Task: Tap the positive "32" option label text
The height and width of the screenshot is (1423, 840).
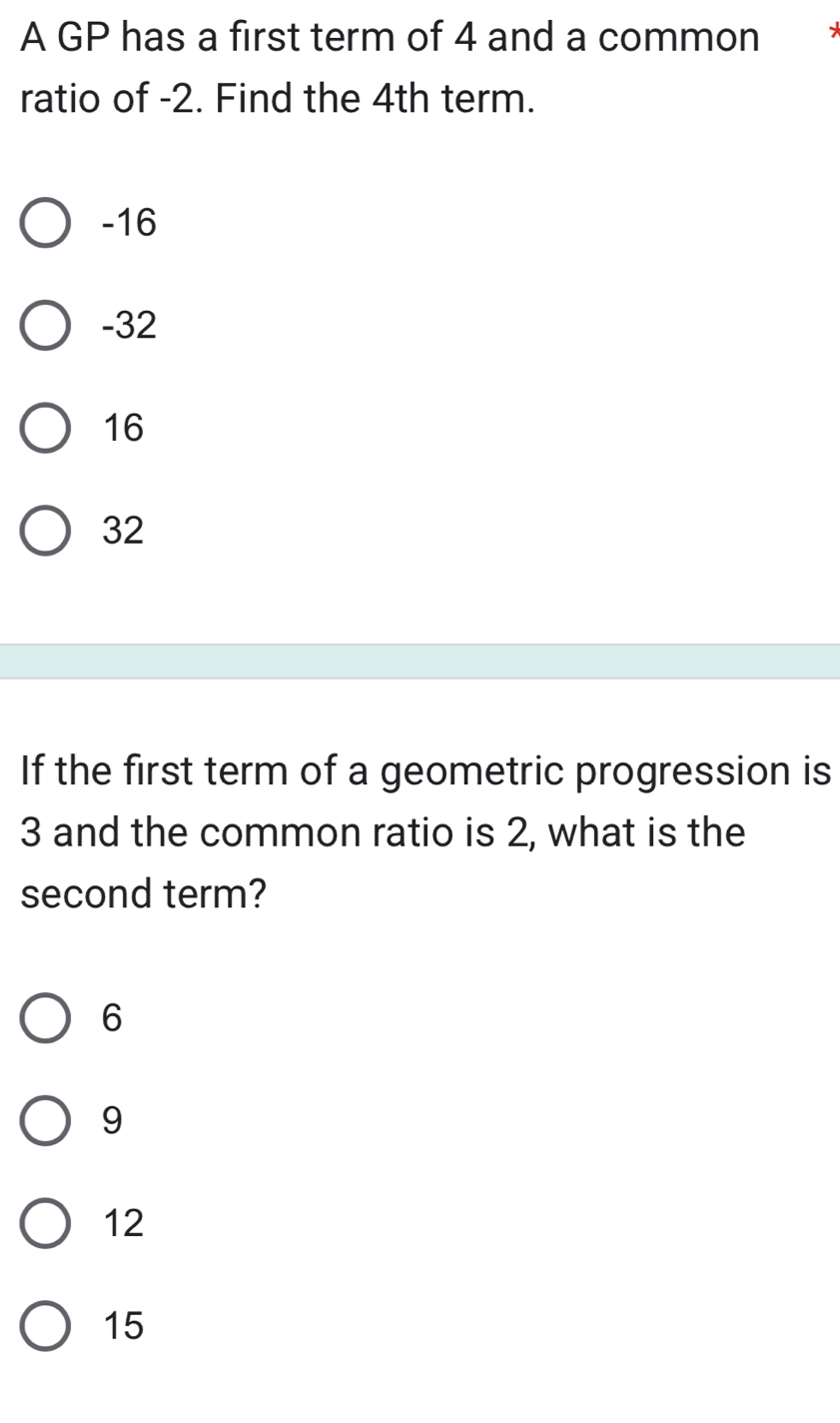Action: [x=124, y=531]
